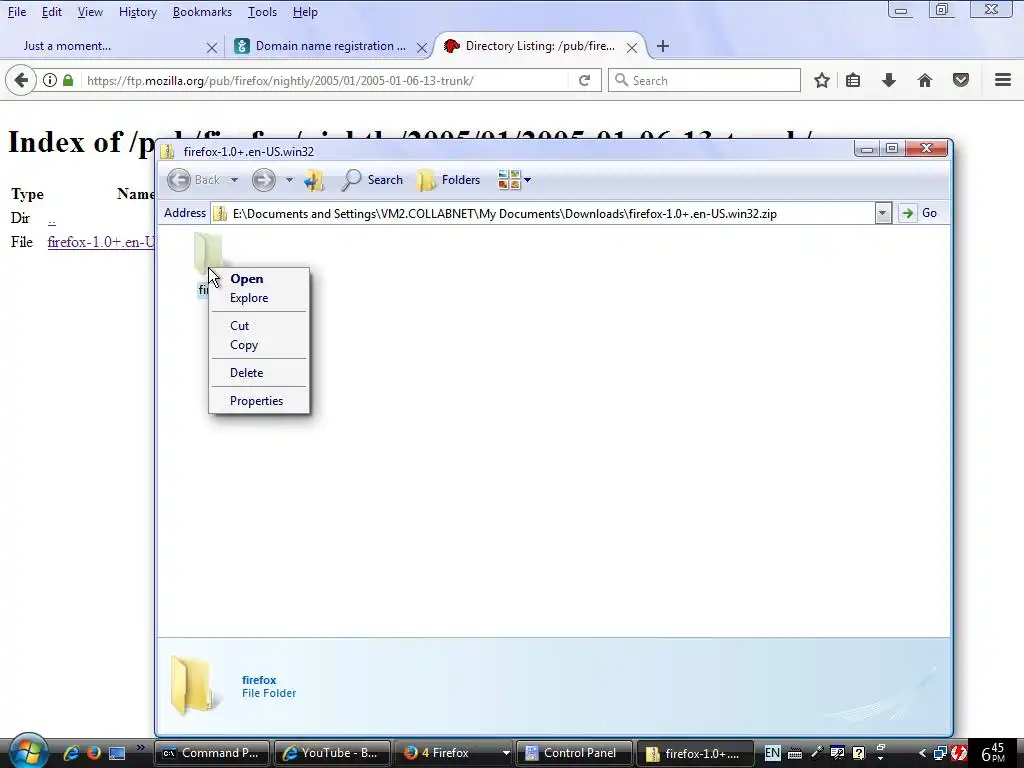
Task: Reload the current page
Action: pos(584,80)
